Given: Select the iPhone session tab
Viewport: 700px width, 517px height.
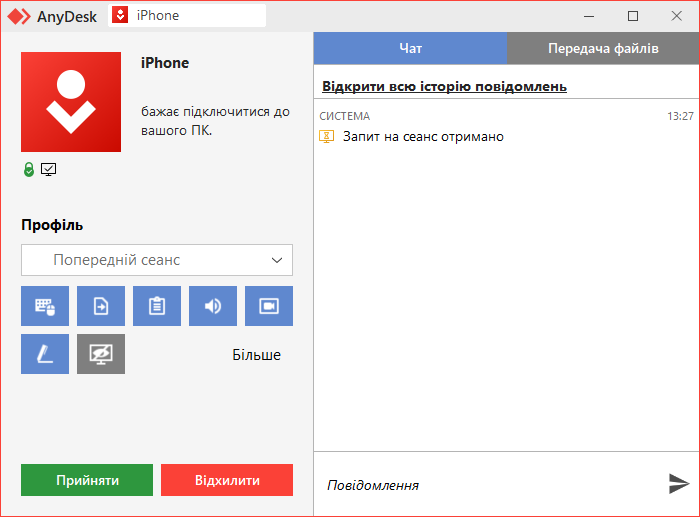Looking at the screenshot, I should (x=187, y=16).
